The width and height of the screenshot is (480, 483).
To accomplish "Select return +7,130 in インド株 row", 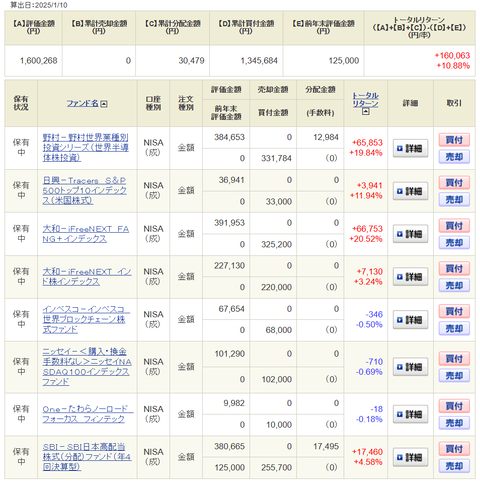I will tap(369, 272).
